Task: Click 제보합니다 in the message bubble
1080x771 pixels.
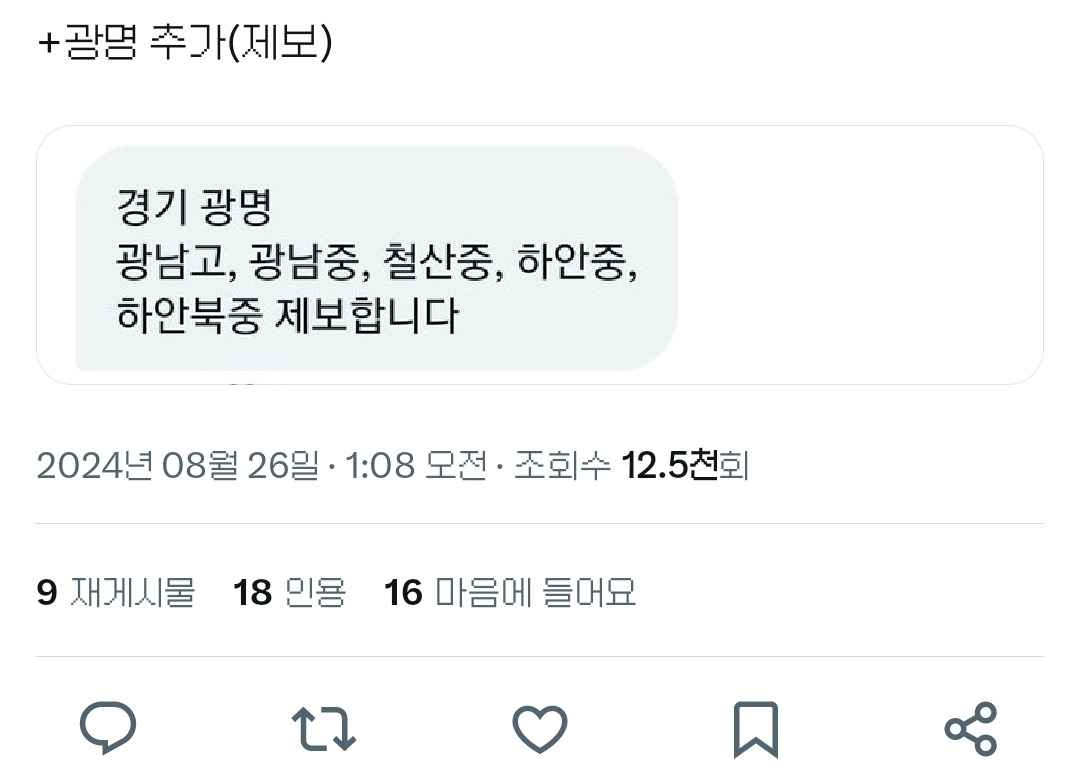Action: (366, 317)
